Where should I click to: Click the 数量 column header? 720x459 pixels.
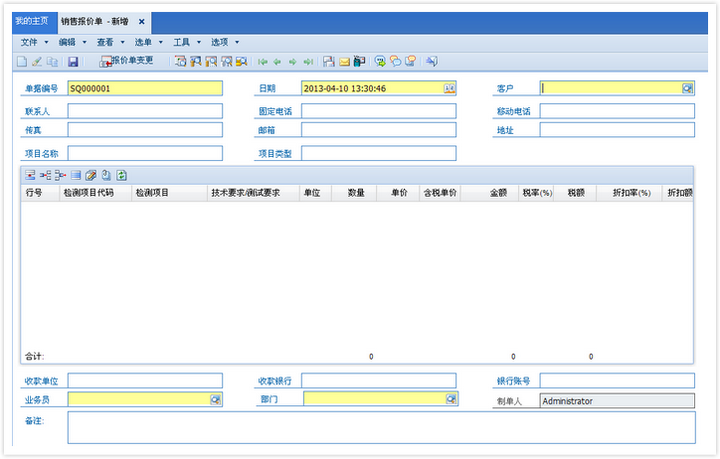(x=354, y=193)
